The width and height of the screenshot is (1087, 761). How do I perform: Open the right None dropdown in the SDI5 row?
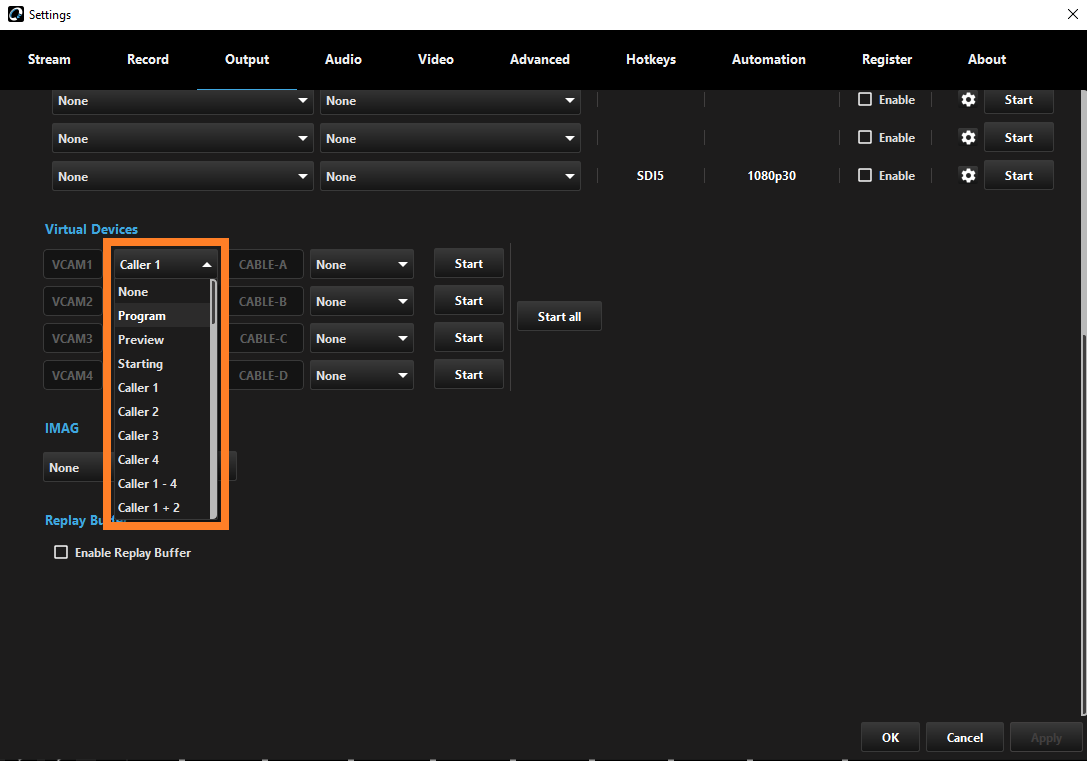click(x=450, y=177)
